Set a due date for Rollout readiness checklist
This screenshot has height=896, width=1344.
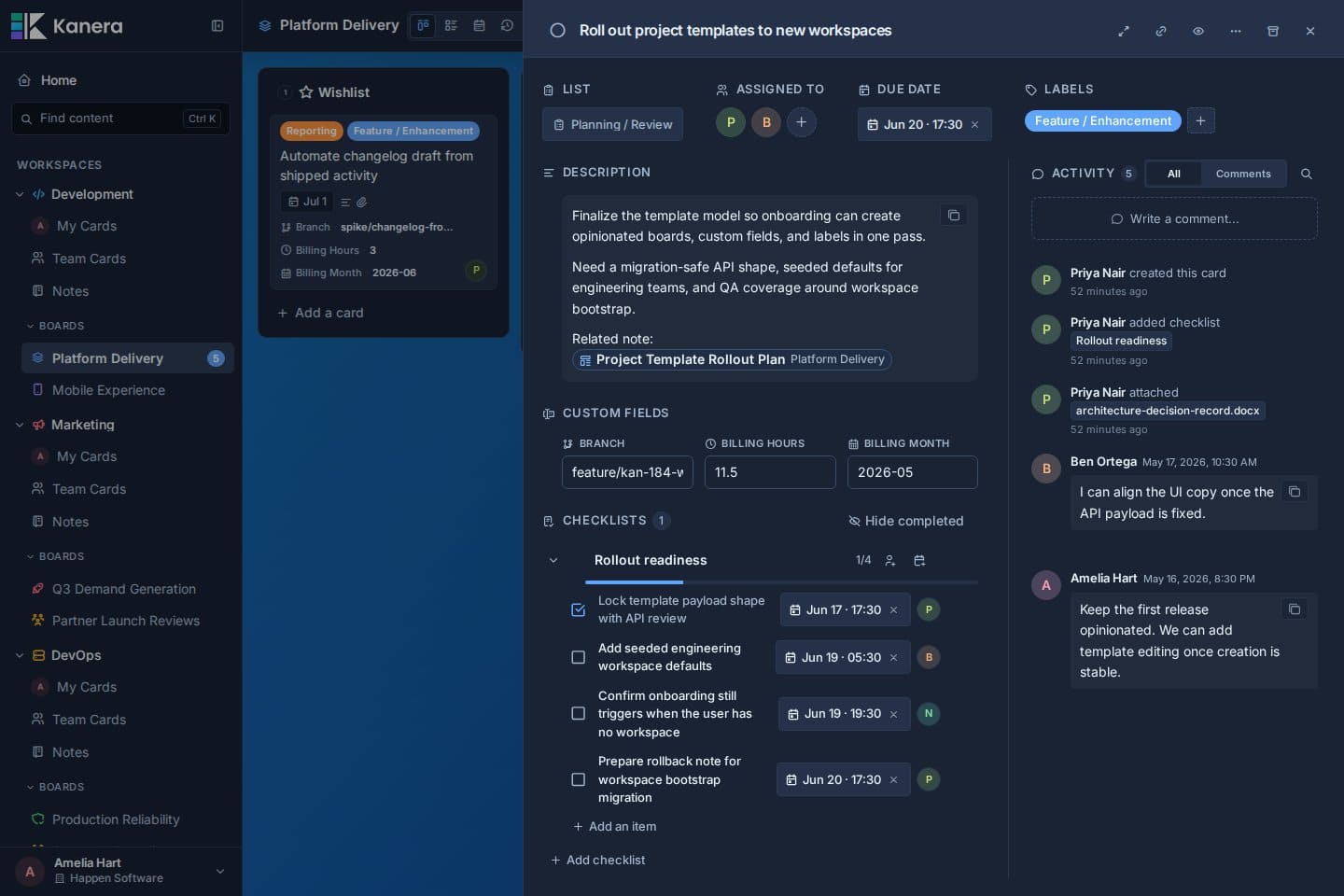tap(919, 561)
